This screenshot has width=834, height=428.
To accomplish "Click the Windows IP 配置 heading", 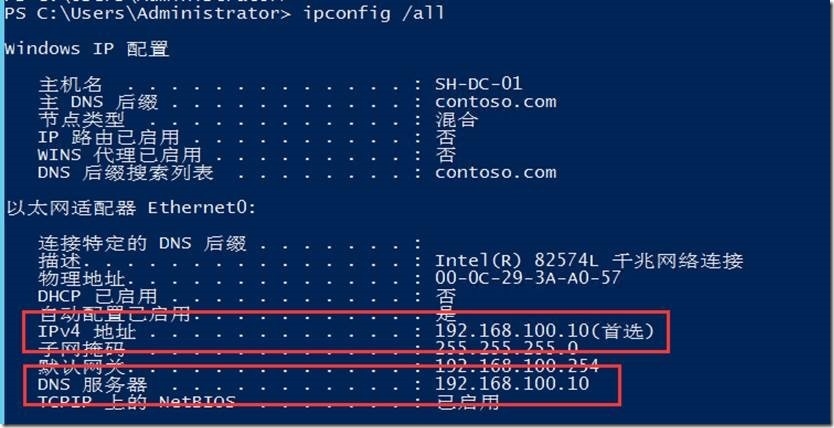I will (87, 49).
